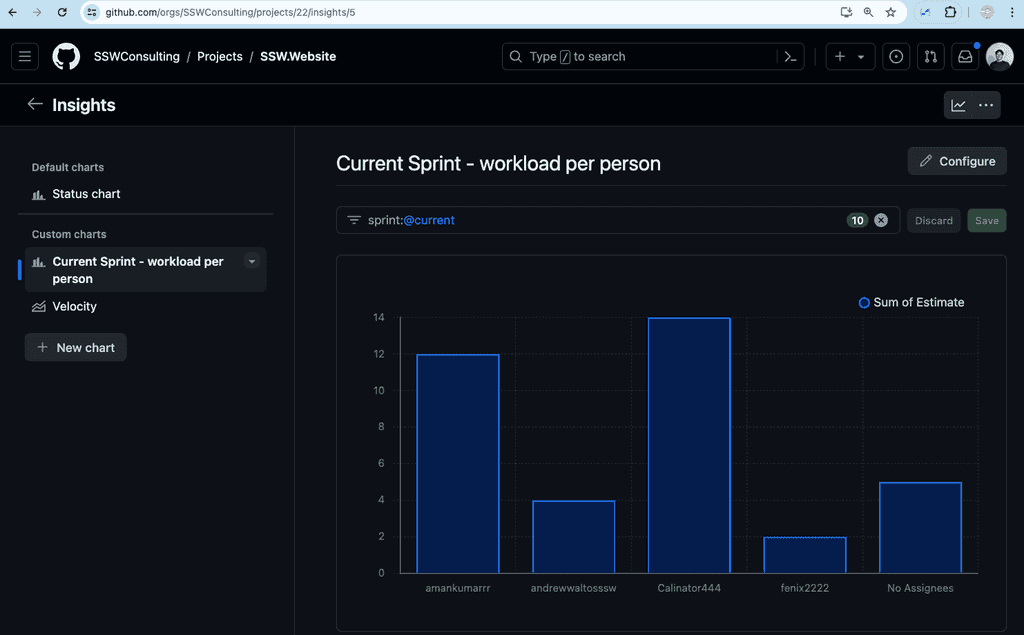The height and width of the screenshot is (635, 1024).
Task: Clear the sprint filter with the x icon
Action: [x=881, y=220]
